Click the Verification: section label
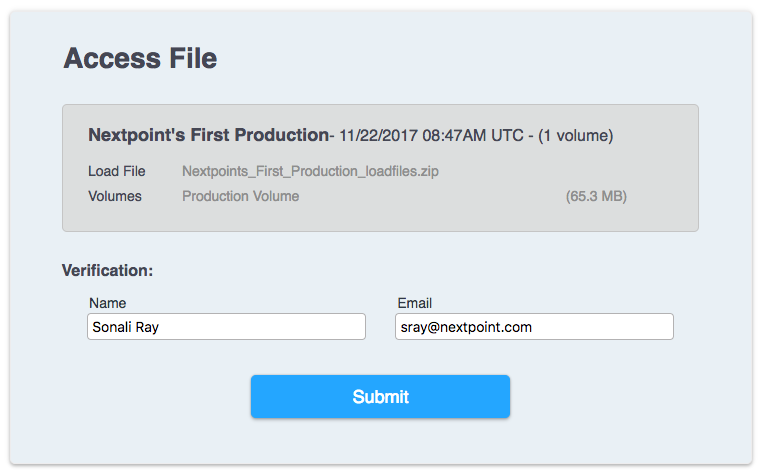 (107, 270)
